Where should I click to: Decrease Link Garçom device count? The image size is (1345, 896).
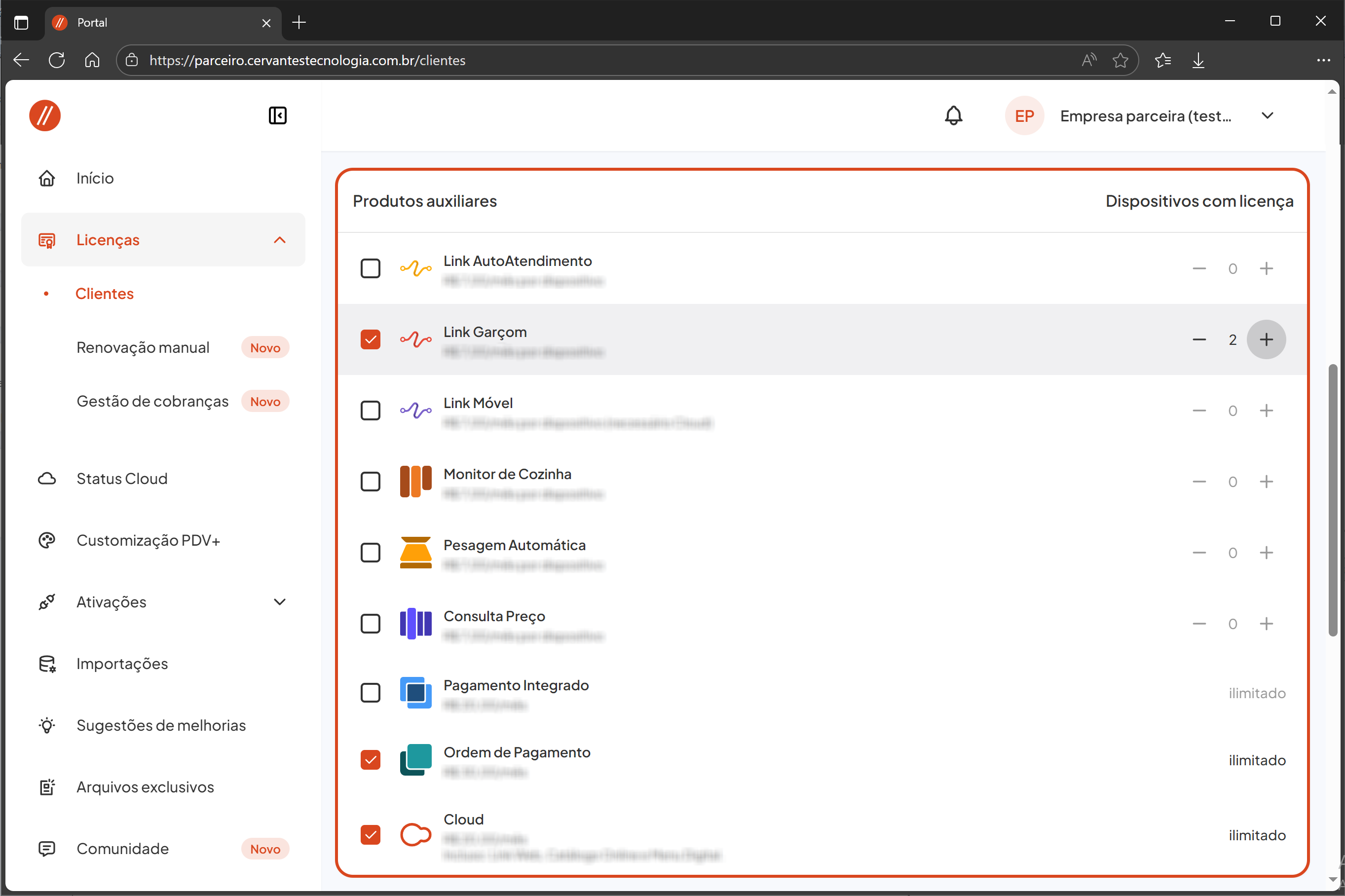1199,339
